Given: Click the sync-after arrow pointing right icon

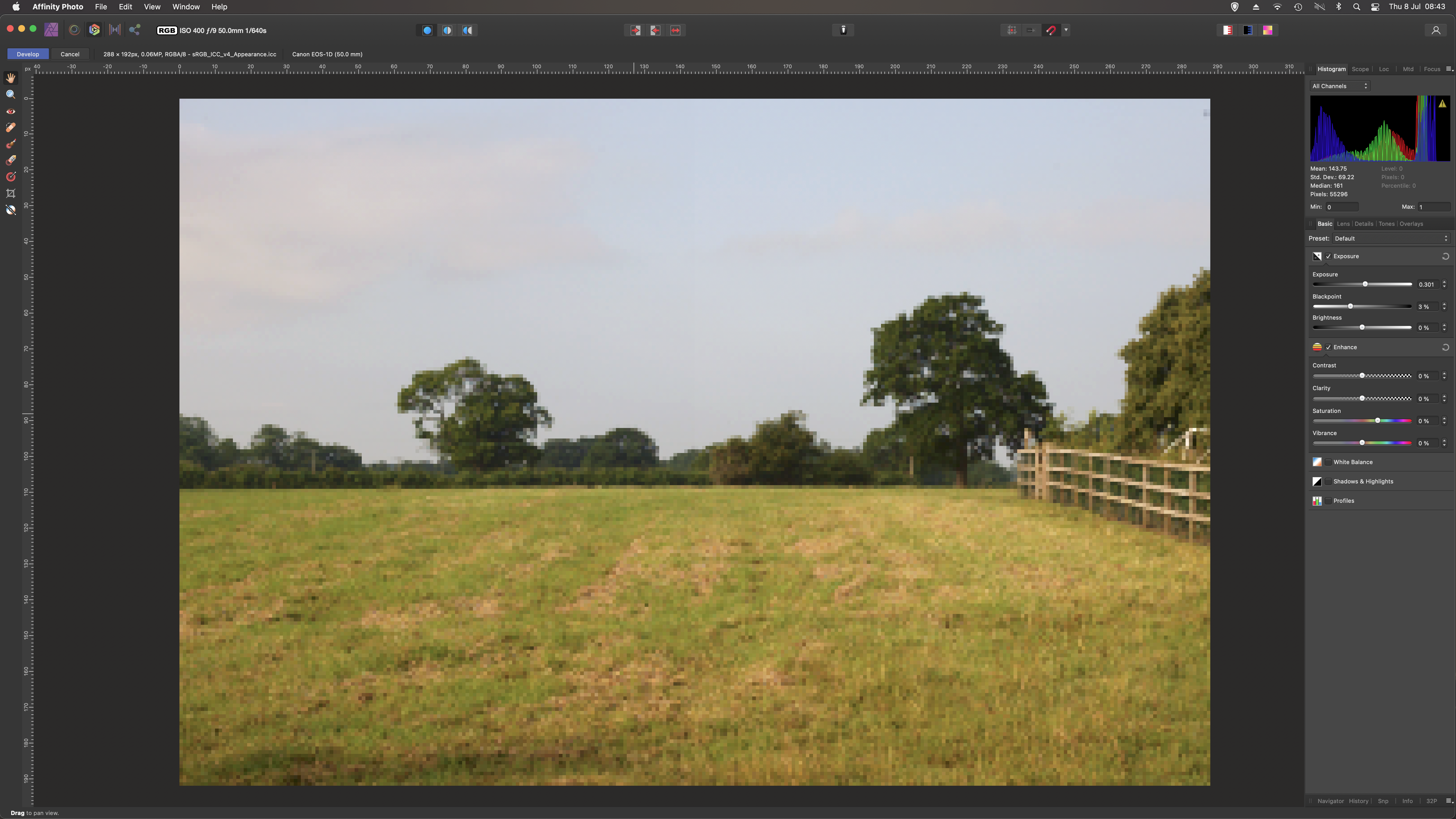Looking at the screenshot, I should pyautogui.click(x=635, y=30).
